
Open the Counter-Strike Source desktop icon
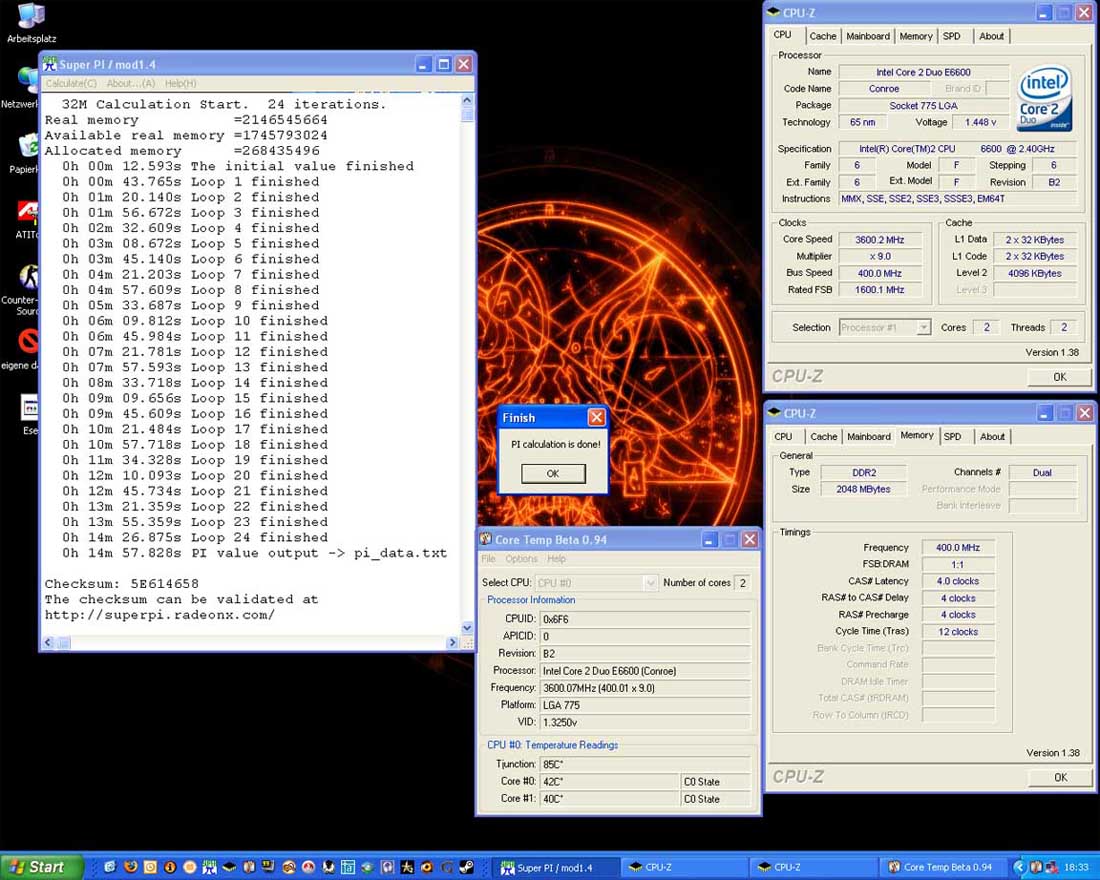(x=28, y=279)
